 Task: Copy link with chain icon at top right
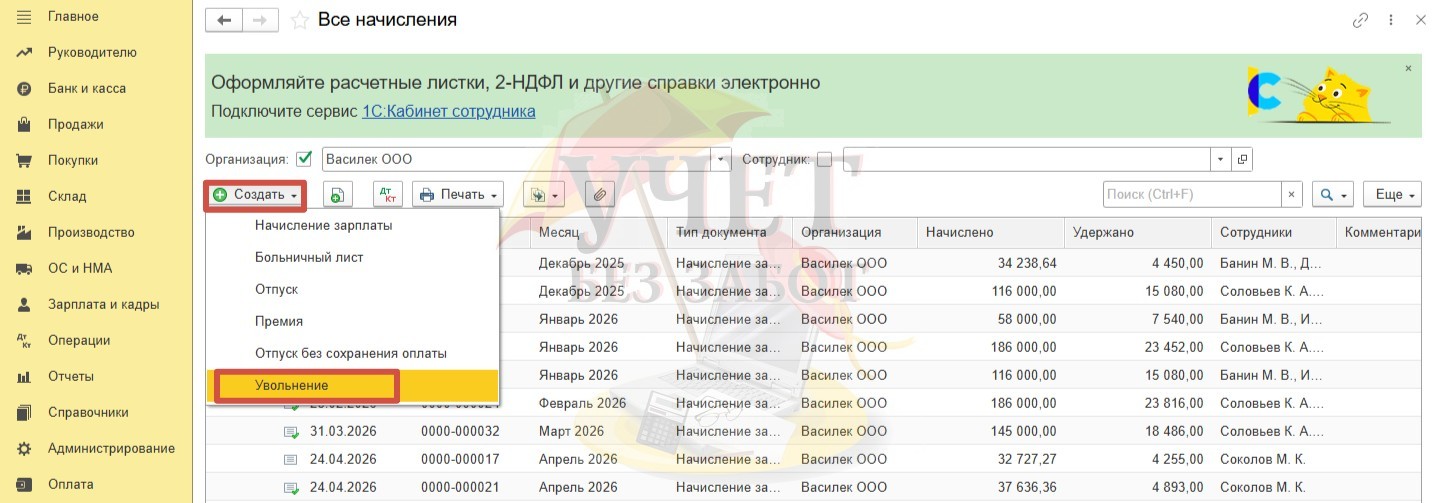tap(1360, 20)
